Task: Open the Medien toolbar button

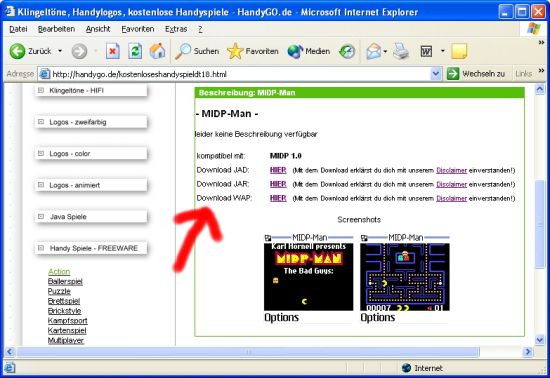Action: [x=309, y=51]
